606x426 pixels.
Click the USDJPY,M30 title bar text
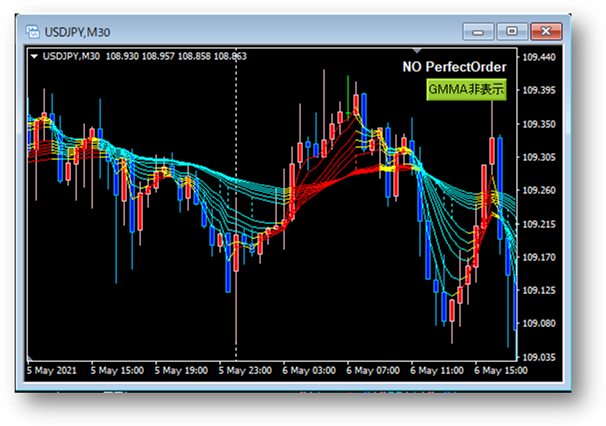click(x=77, y=32)
